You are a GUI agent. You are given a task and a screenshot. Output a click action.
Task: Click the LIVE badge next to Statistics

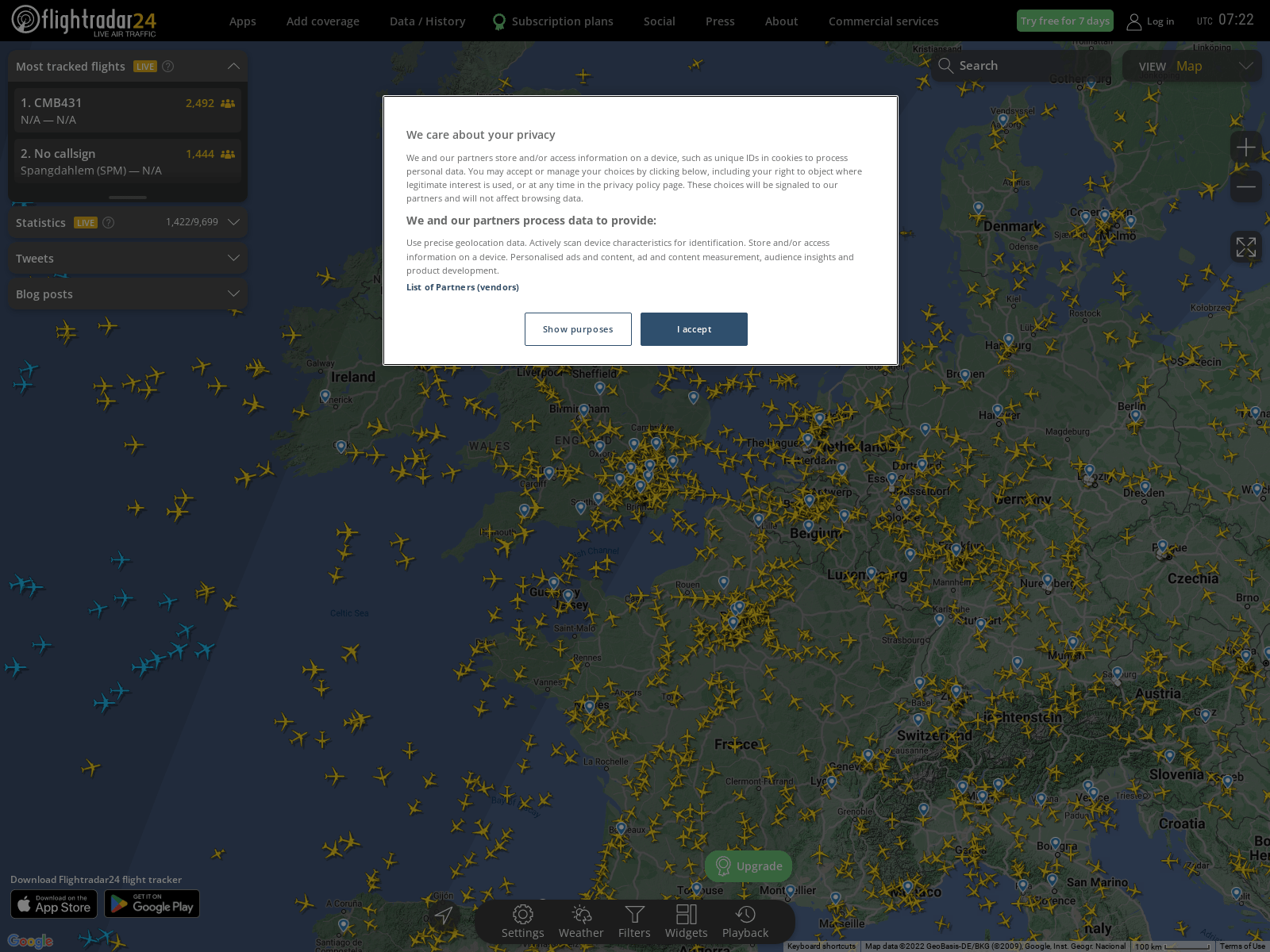coord(86,223)
